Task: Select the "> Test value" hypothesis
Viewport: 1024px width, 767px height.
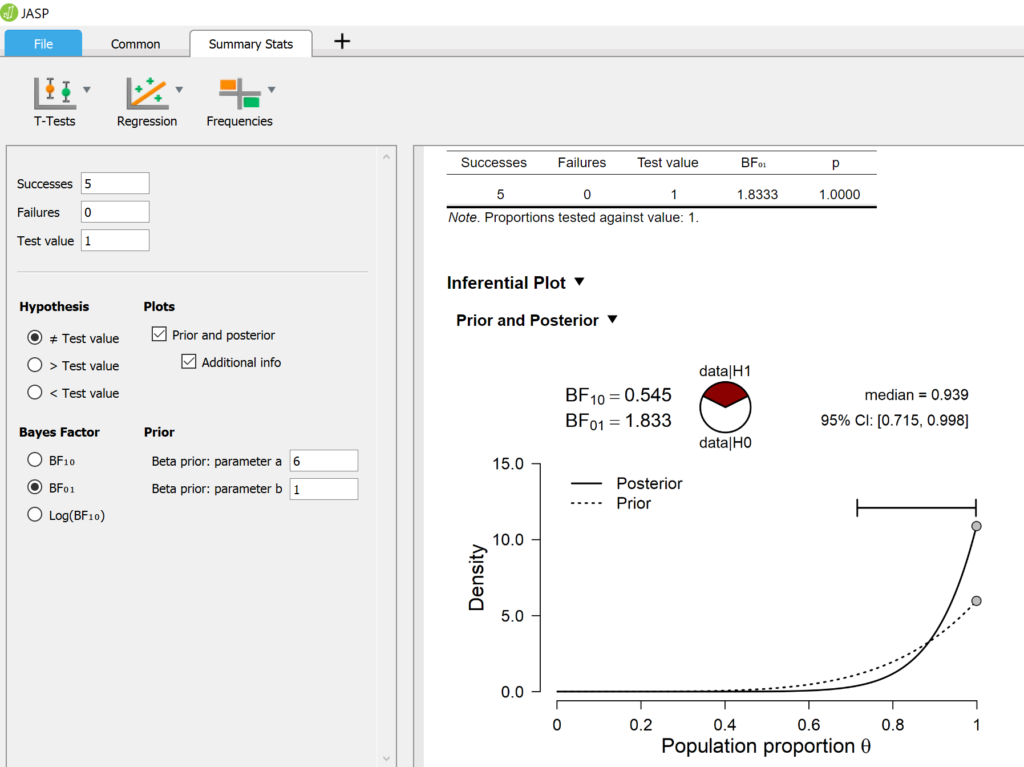Action: pyautogui.click(x=34, y=365)
